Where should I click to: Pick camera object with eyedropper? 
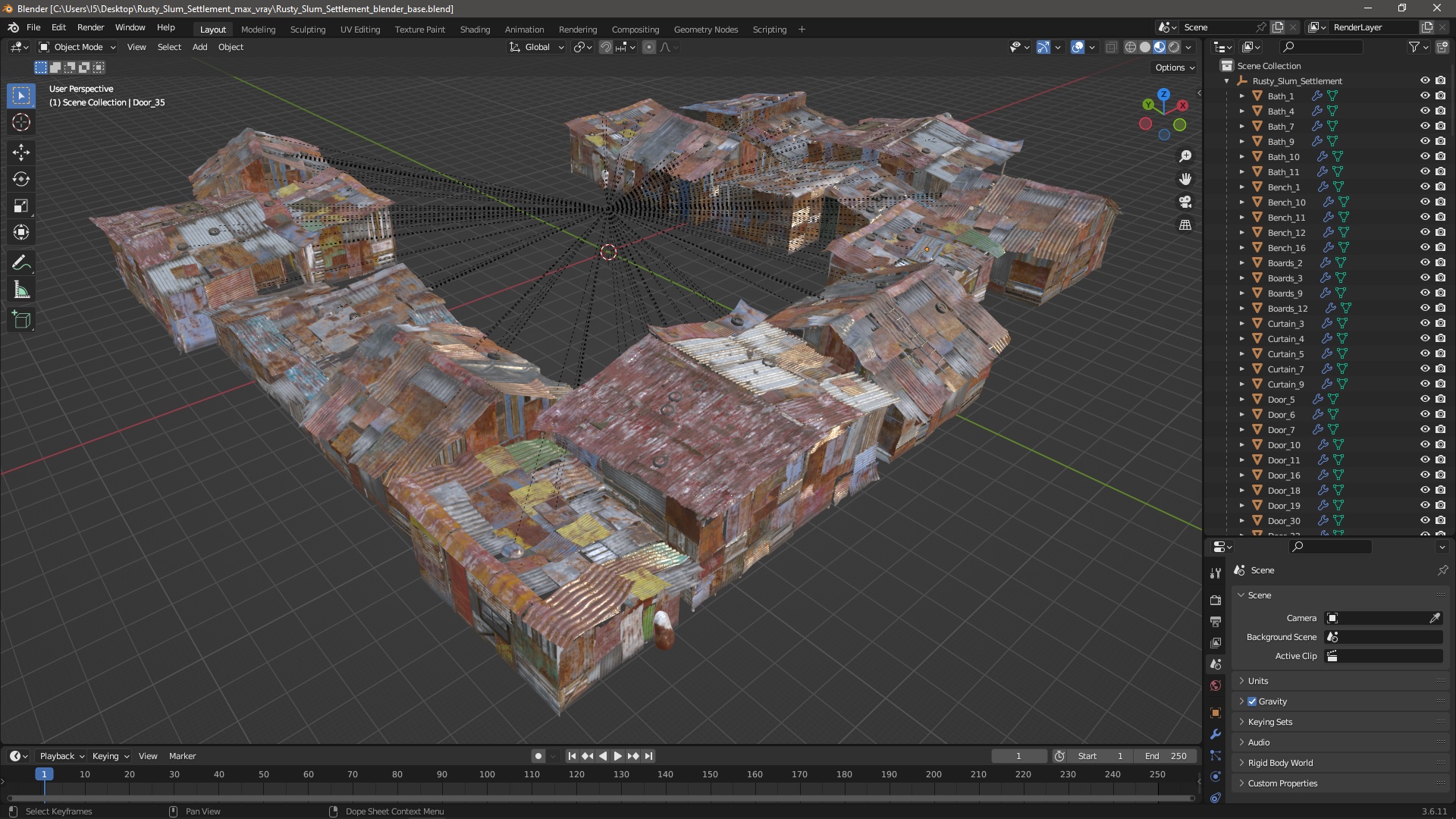pyautogui.click(x=1435, y=618)
